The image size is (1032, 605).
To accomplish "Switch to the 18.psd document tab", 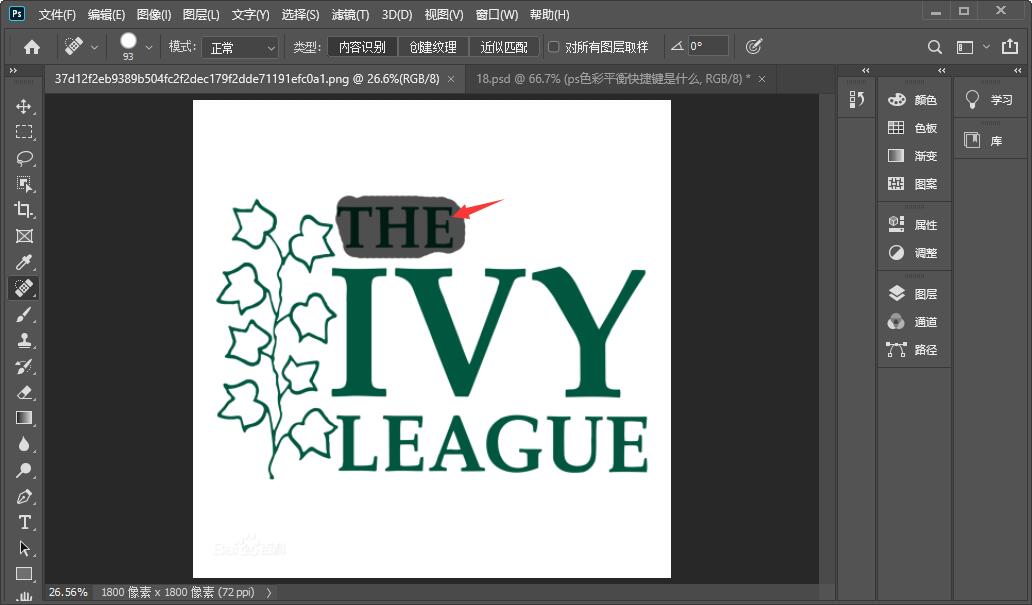I will [x=613, y=79].
